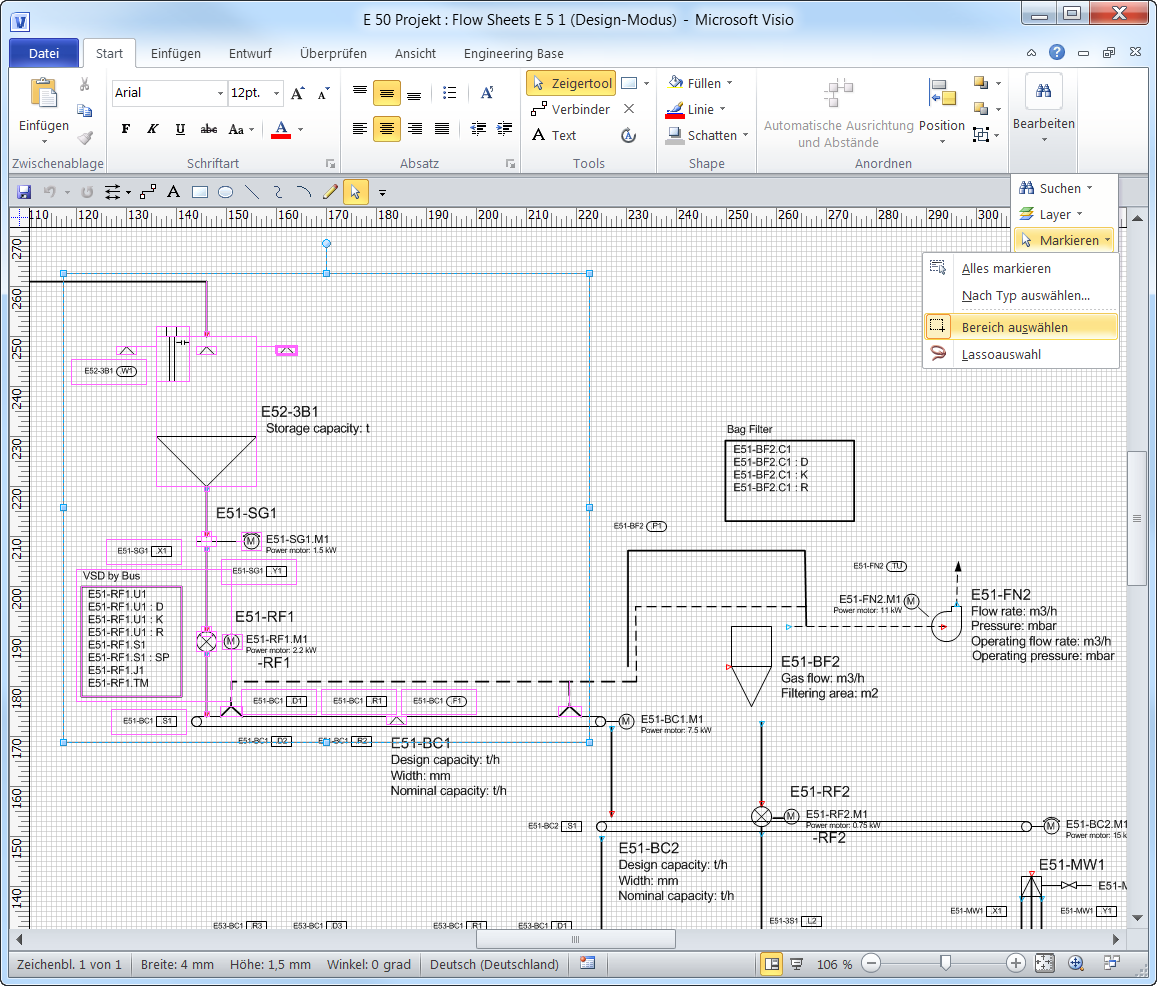This screenshot has width=1157, height=986.
Task: Pick the rectangle tool in quick toolbar
Action: [199, 193]
